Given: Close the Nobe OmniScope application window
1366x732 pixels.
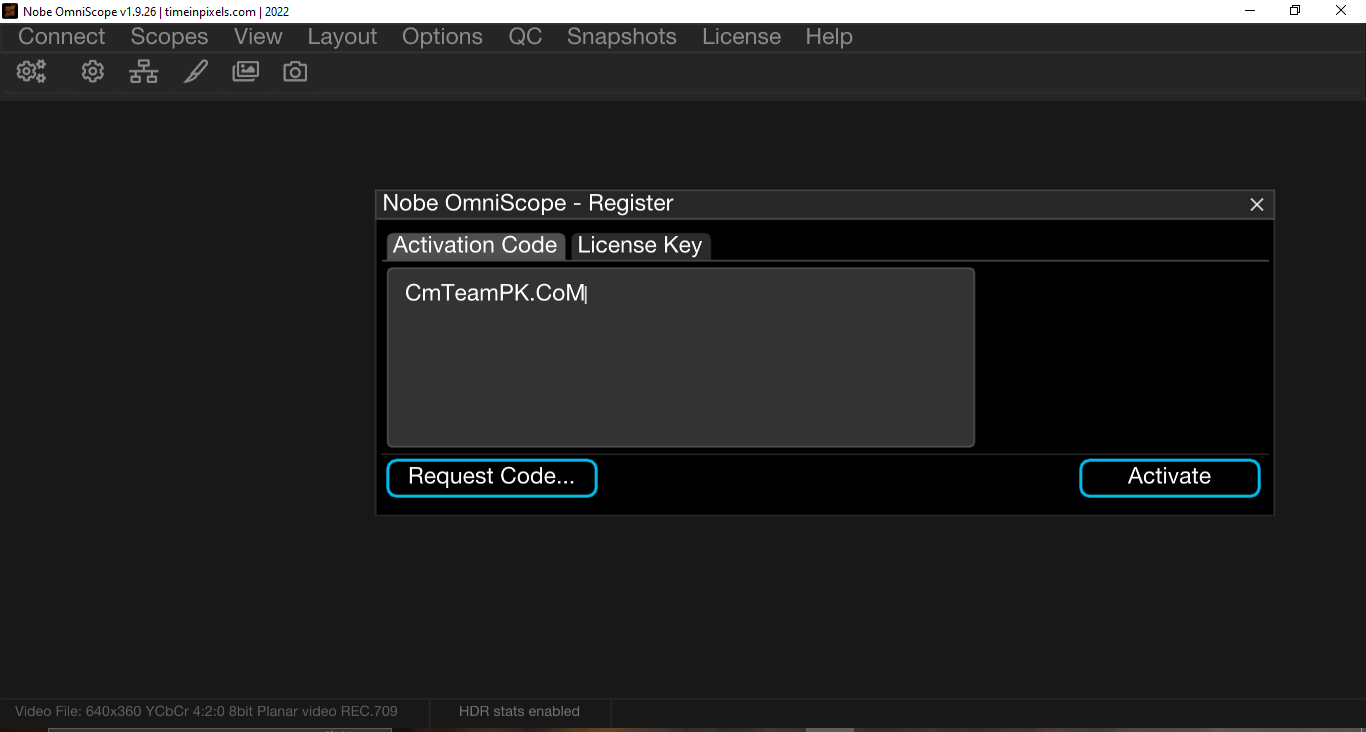Looking at the screenshot, I should coord(1342,11).
